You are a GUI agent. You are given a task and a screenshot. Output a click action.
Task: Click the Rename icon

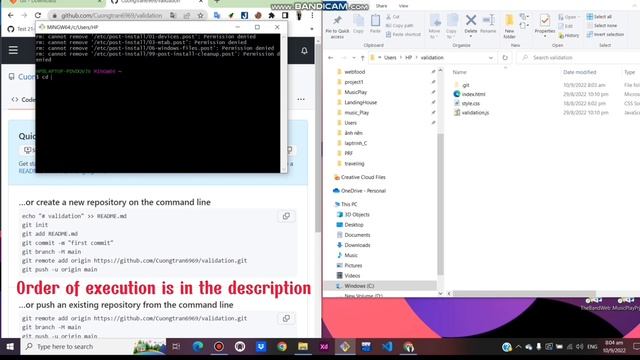(488, 20)
